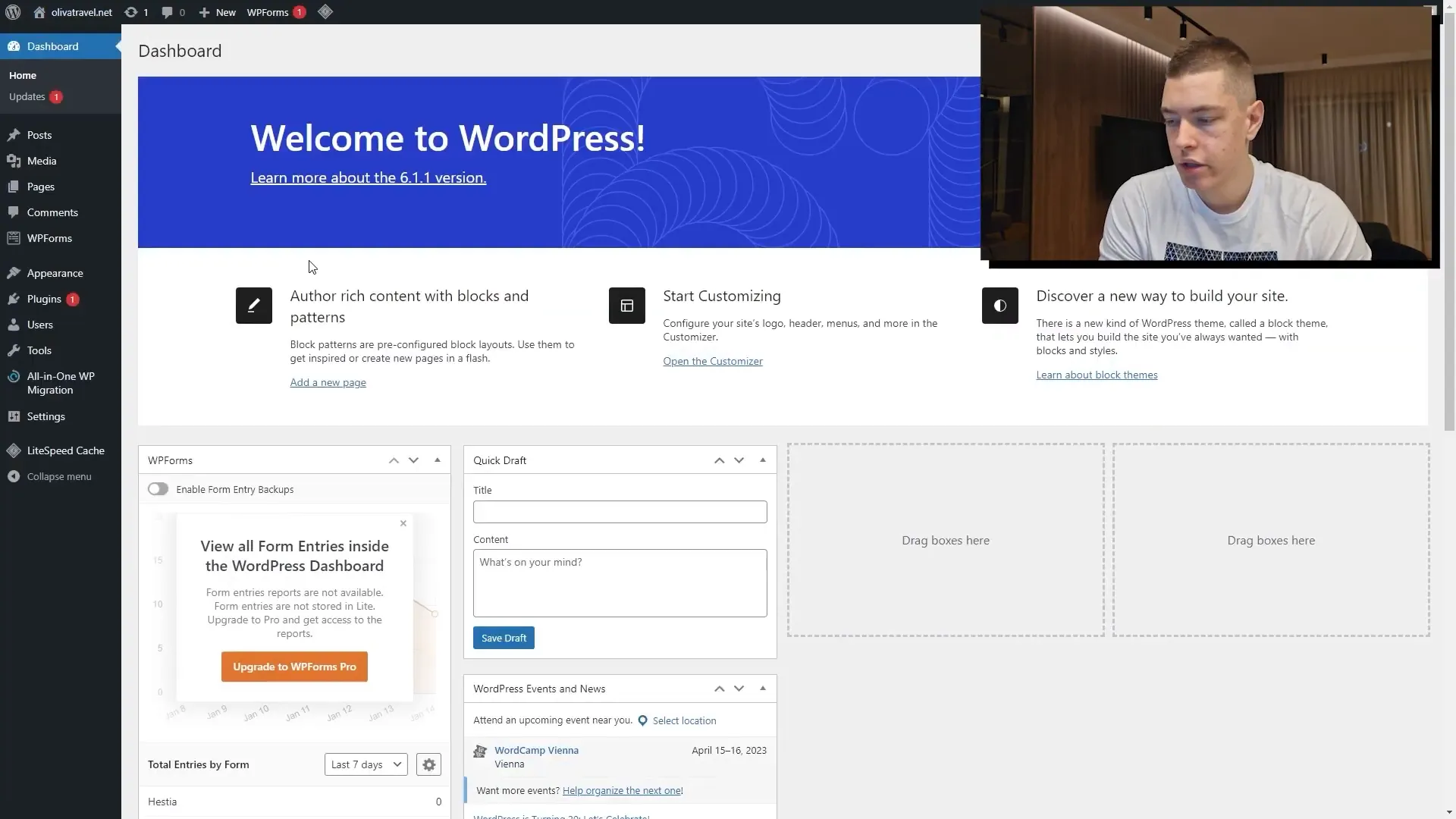
Task: Click the All-in-One WP Migration icon
Action: [14, 376]
